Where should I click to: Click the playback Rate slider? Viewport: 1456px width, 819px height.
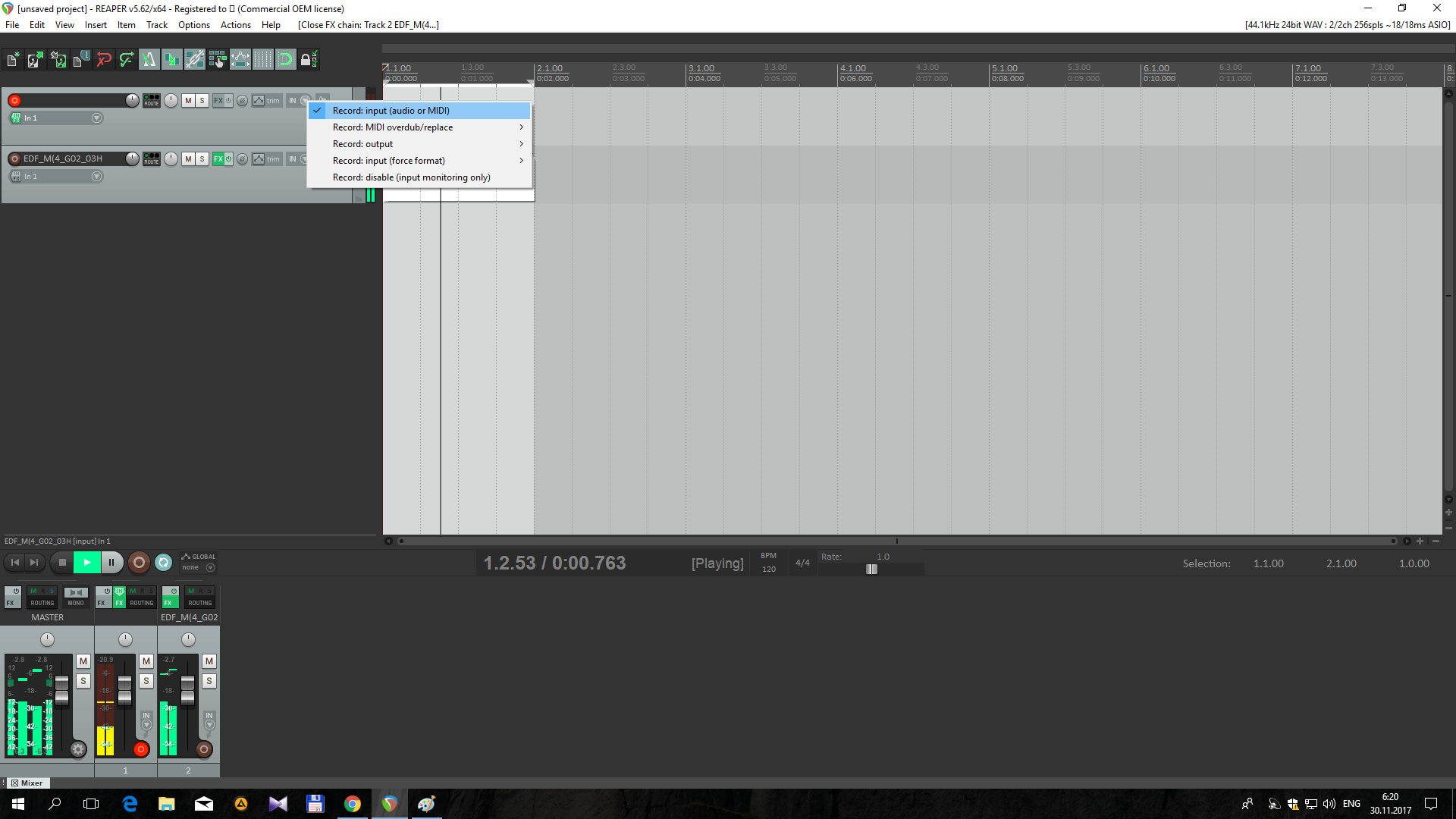(871, 569)
